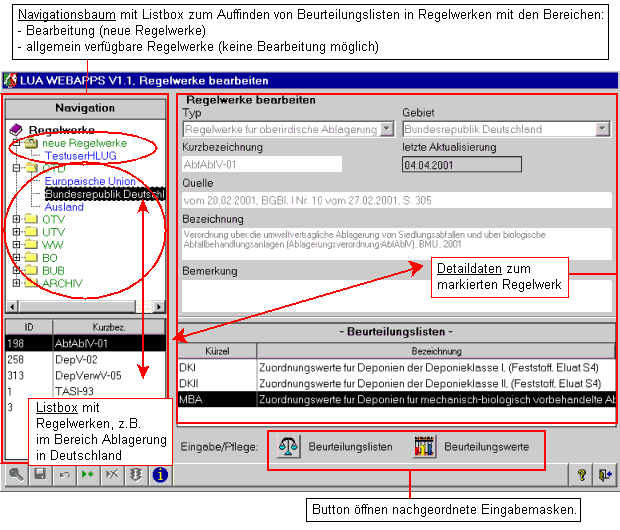Viewport: 620px width, 530px height.
Task: Click the blue info circle icon
Action: pyautogui.click(x=159, y=475)
